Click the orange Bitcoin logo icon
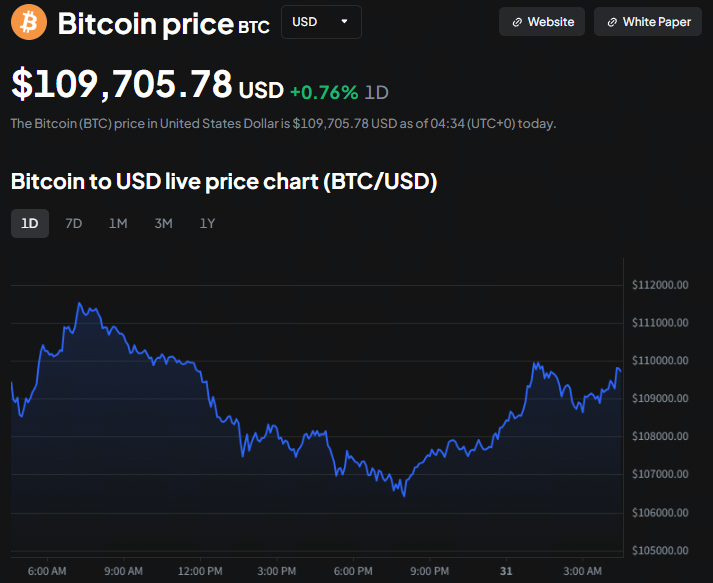 coord(28,22)
